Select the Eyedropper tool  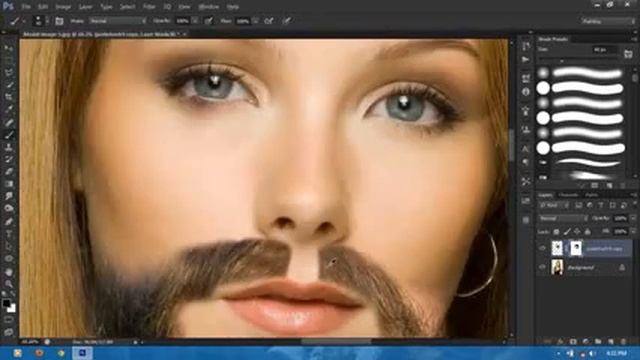click(x=9, y=109)
